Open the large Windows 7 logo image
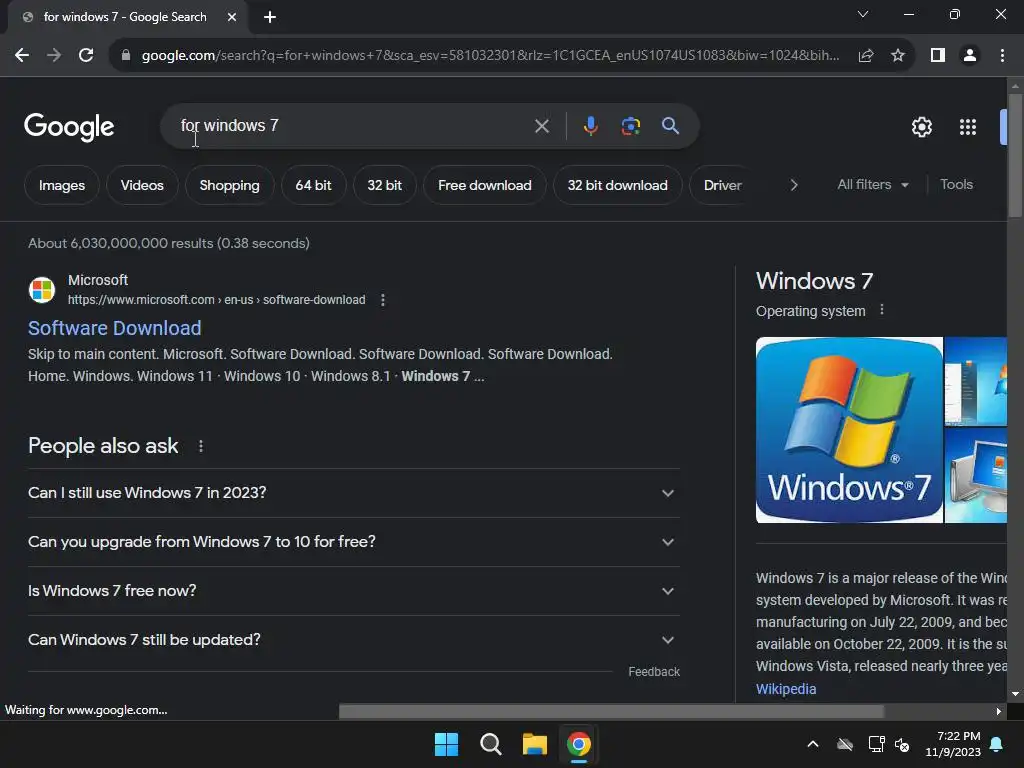This screenshot has width=1024, height=768. [849, 430]
